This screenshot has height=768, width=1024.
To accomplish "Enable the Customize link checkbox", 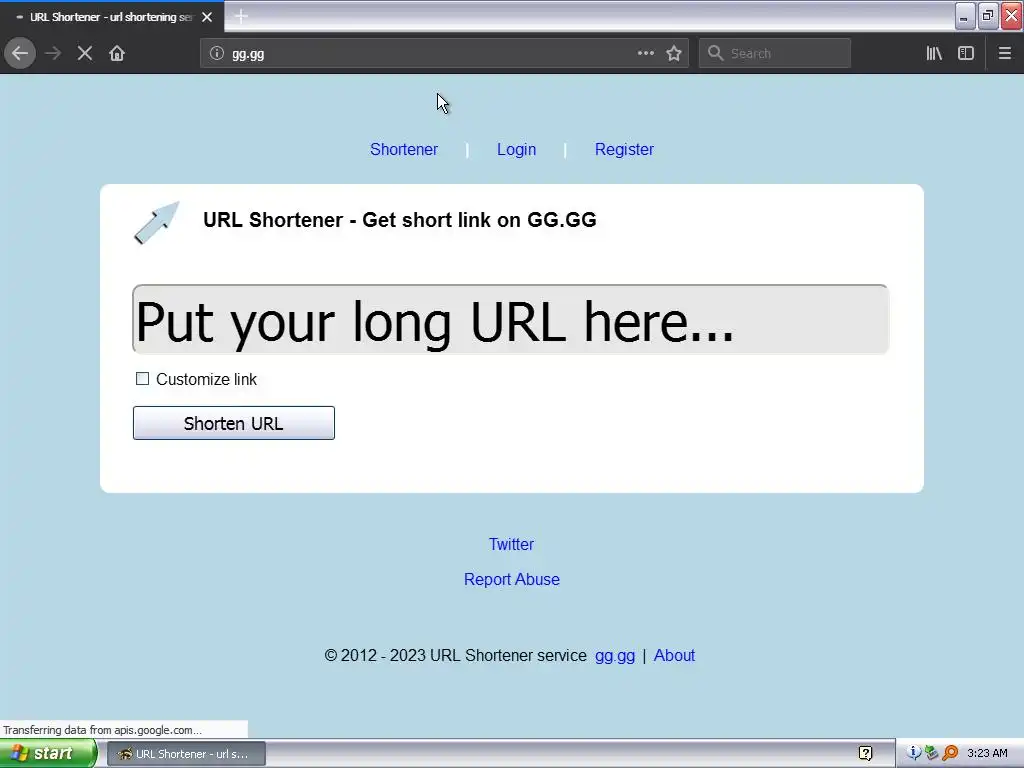I will (142, 379).
